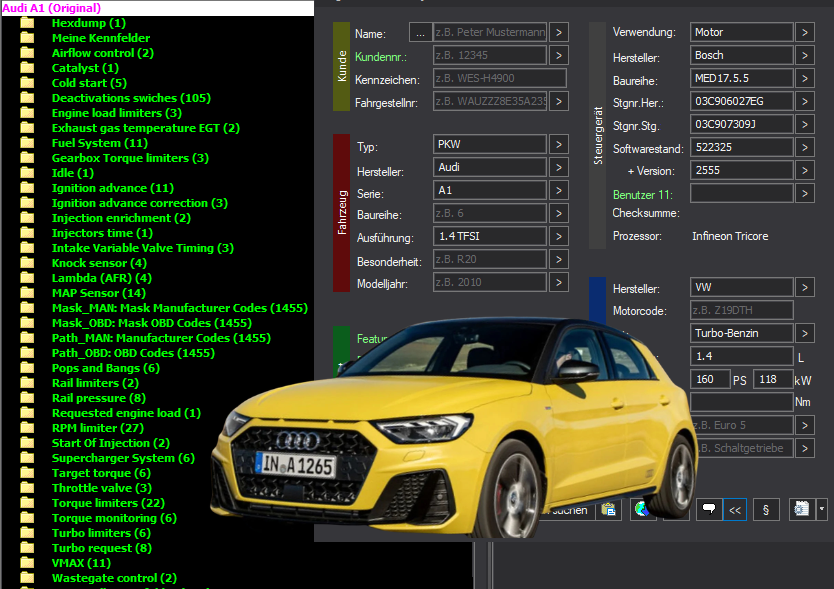Image resolution: width=834 pixels, height=589 pixels.
Task: Click folder icon beside Catalyst (1)
Action: pos(27,68)
